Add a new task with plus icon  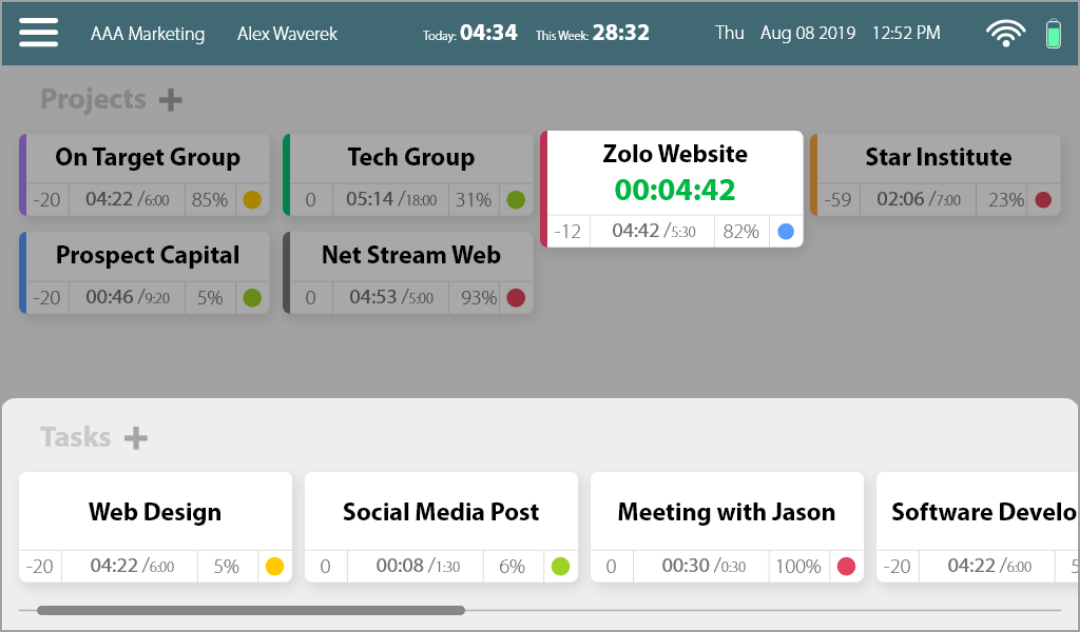coord(136,438)
